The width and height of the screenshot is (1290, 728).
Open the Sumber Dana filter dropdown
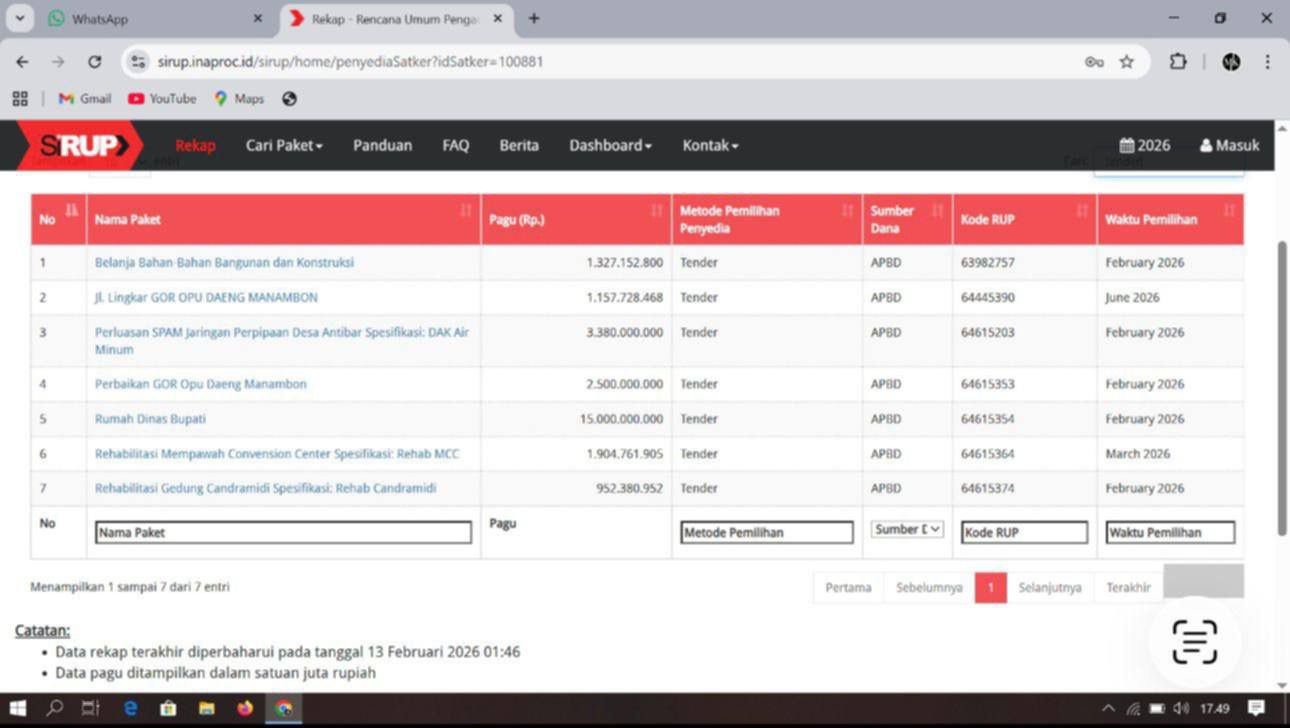click(907, 530)
